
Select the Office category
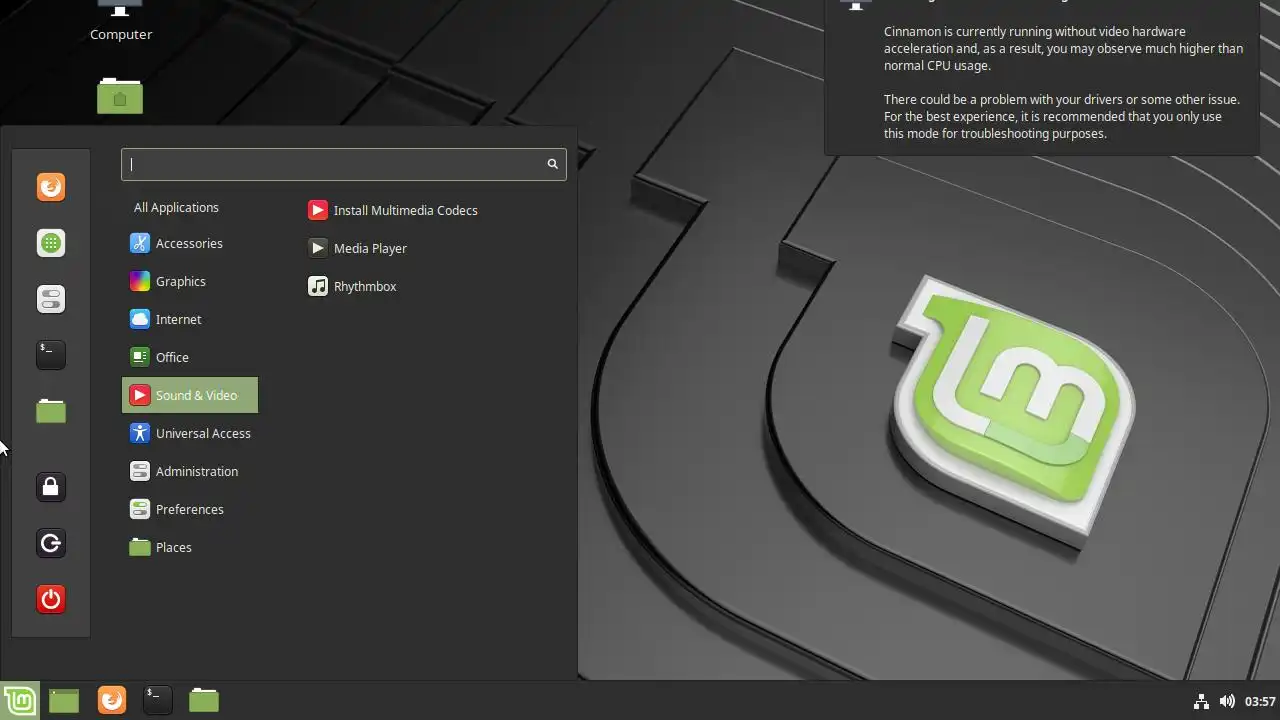pyautogui.click(x=190, y=357)
